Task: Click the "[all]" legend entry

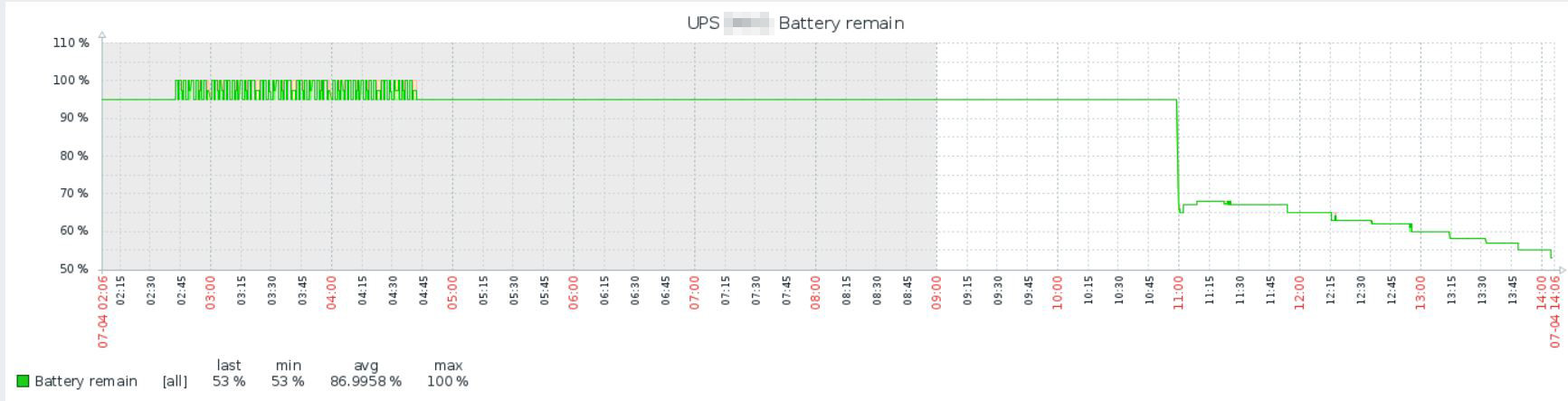Action: 175,381
